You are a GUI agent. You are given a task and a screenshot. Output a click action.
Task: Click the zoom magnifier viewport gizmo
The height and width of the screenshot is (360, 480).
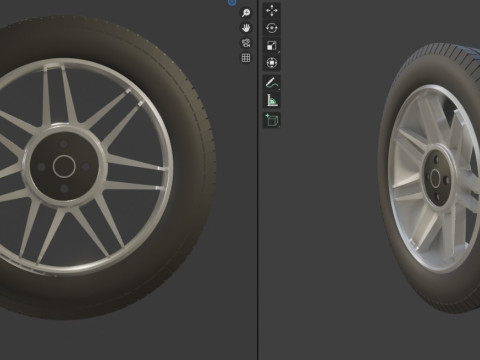click(246, 13)
